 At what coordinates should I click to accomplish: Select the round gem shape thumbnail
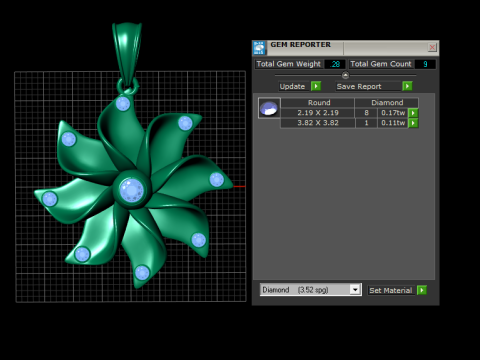coord(269,108)
